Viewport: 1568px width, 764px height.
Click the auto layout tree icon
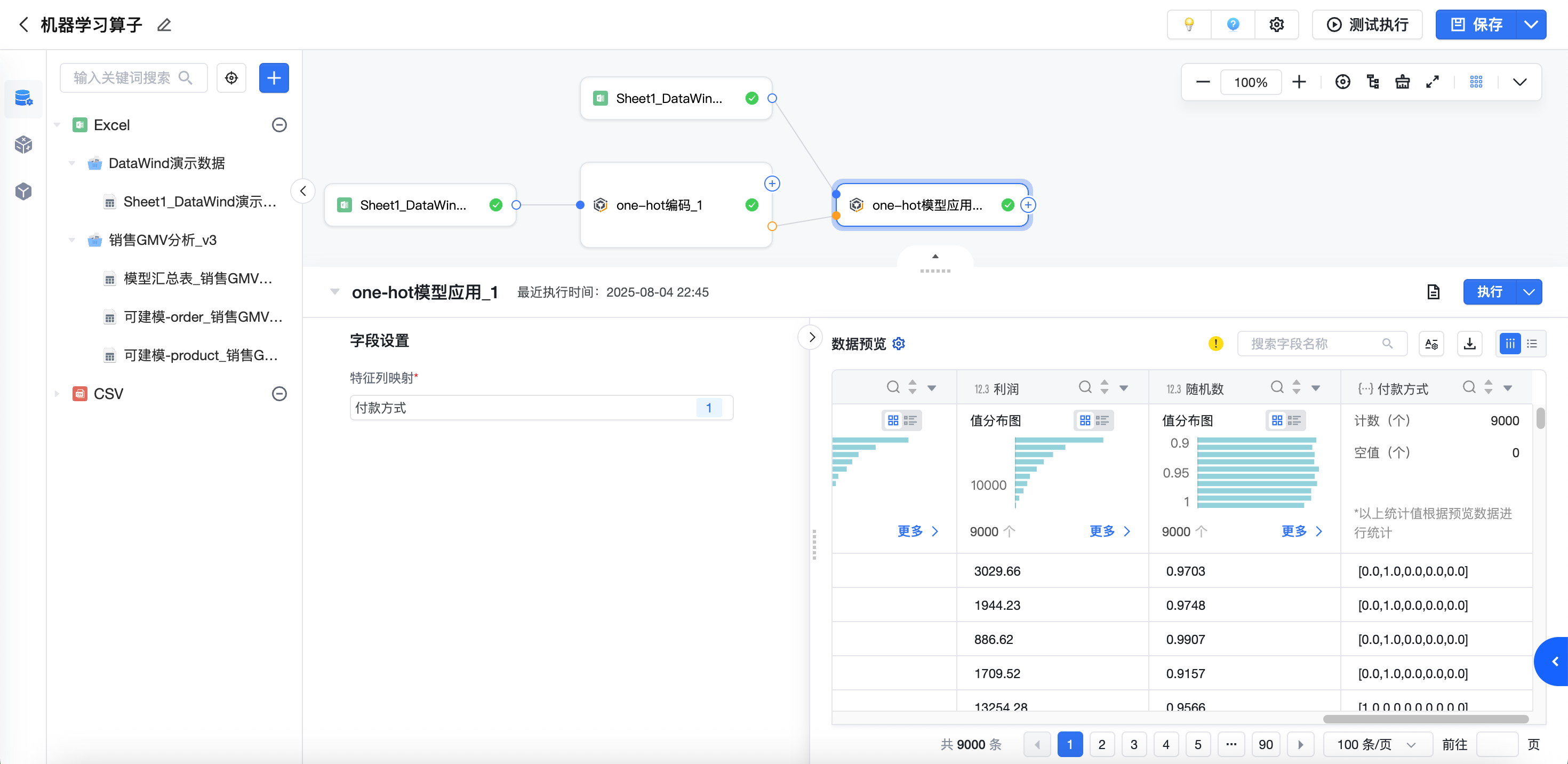click(1373, 82)
